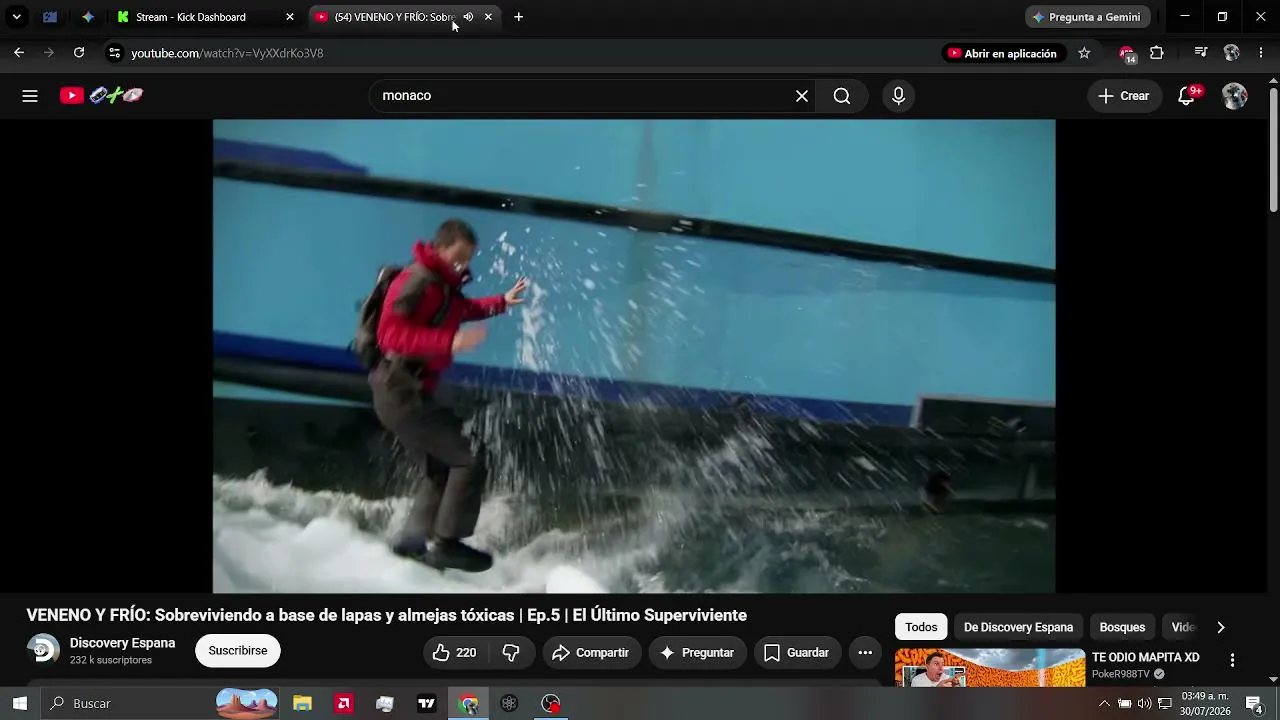This screenshot has width=1280, height=720.
Task: Open the YouTube account avatar menu
Action: [x=1235, y=96]
